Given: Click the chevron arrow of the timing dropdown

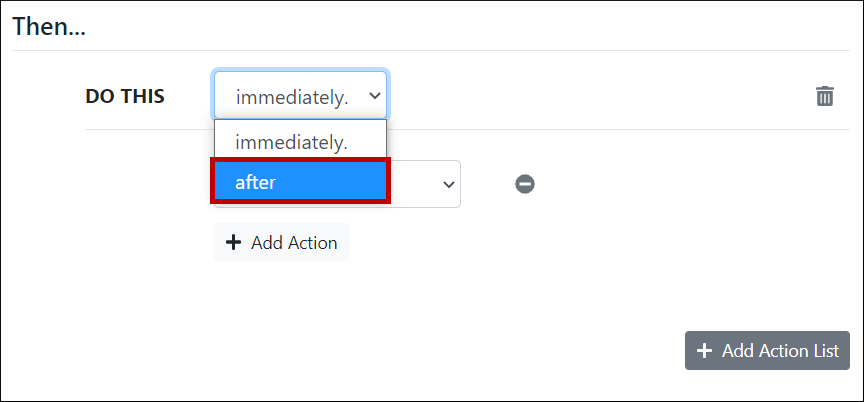Looking at the screenshot, I should (x=374, y=96).
